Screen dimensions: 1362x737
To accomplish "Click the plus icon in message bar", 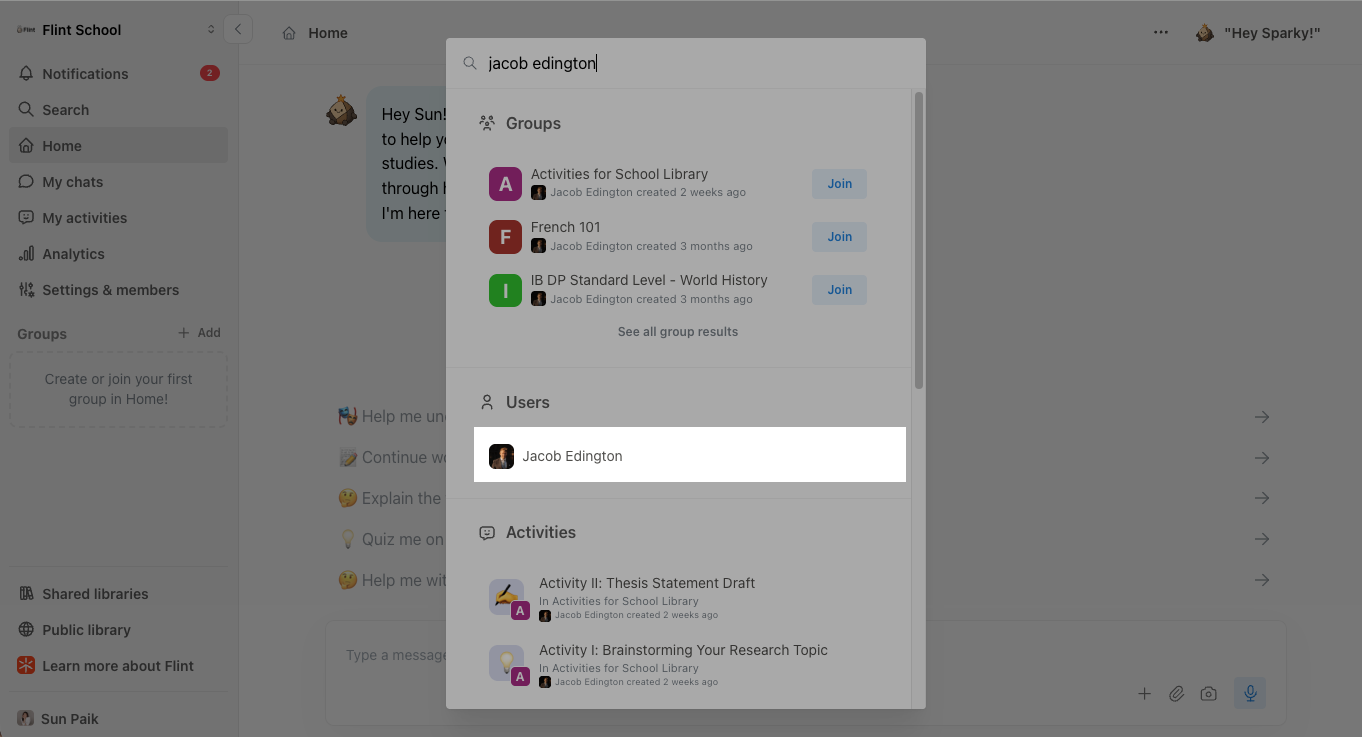I will pyautogui.click(x=1144, y=694).
